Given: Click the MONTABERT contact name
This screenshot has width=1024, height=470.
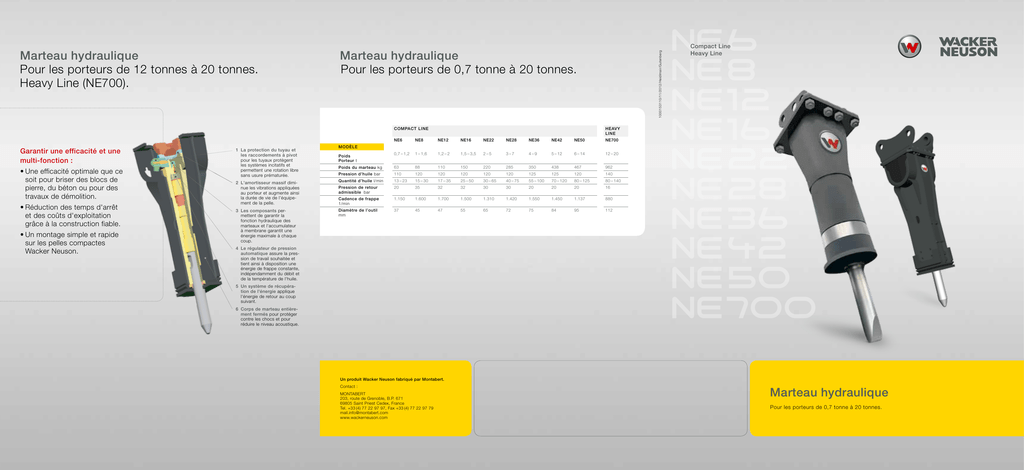Looking at the screenshot, I should point(353,394).
